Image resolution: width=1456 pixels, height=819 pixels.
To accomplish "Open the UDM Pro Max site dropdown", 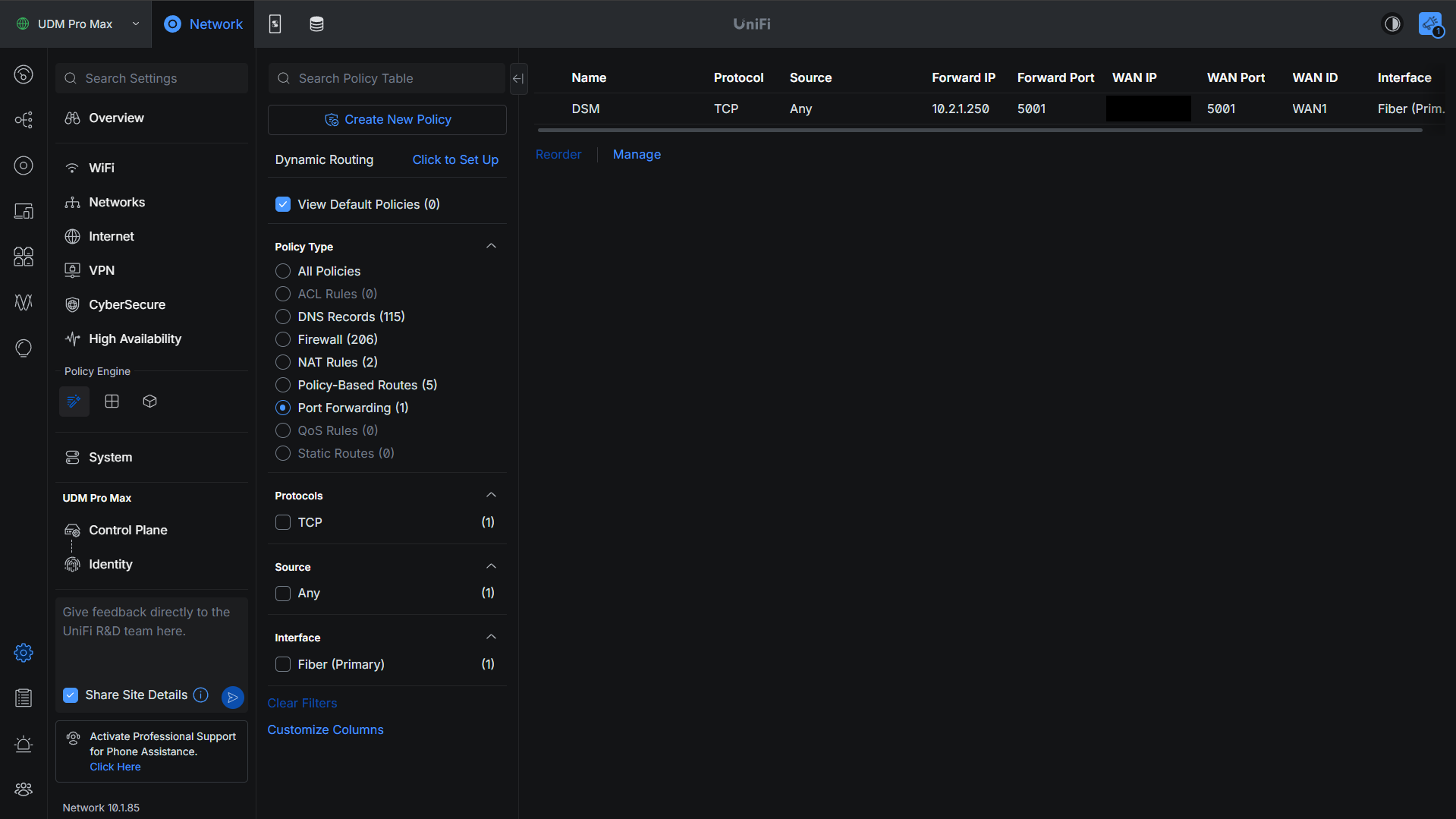I will tap(76, 24).
